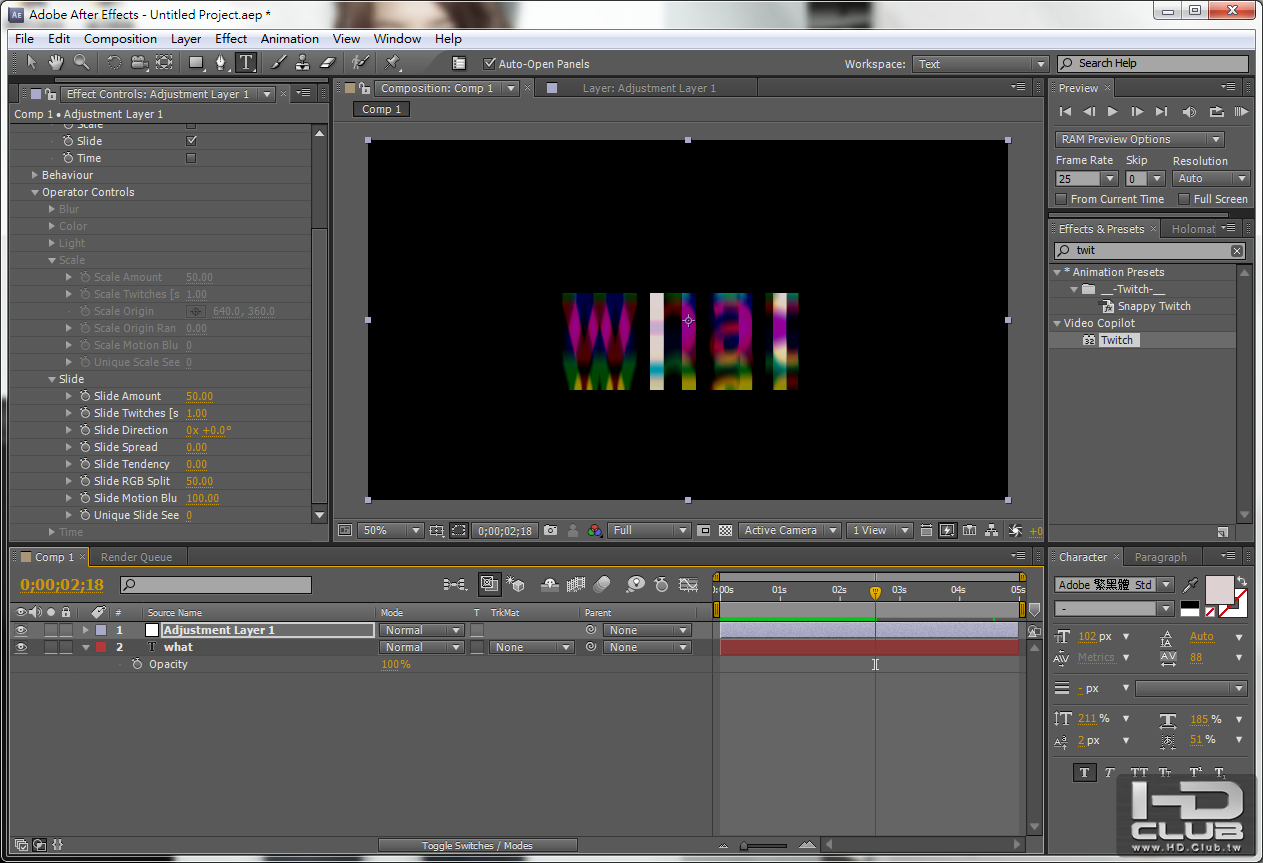Image resolution: width=1263 pixels, height=863 pixels.
Task: Switch to the Render Queue tab
Action: 136,557
